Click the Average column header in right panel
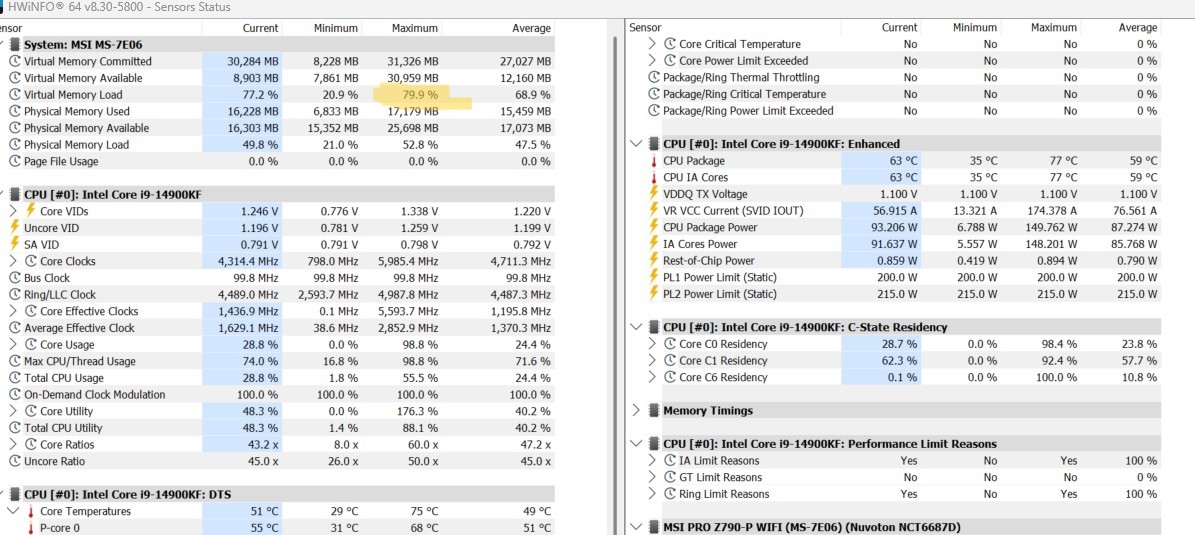 pyautogui.click(x=1137, y=28)
